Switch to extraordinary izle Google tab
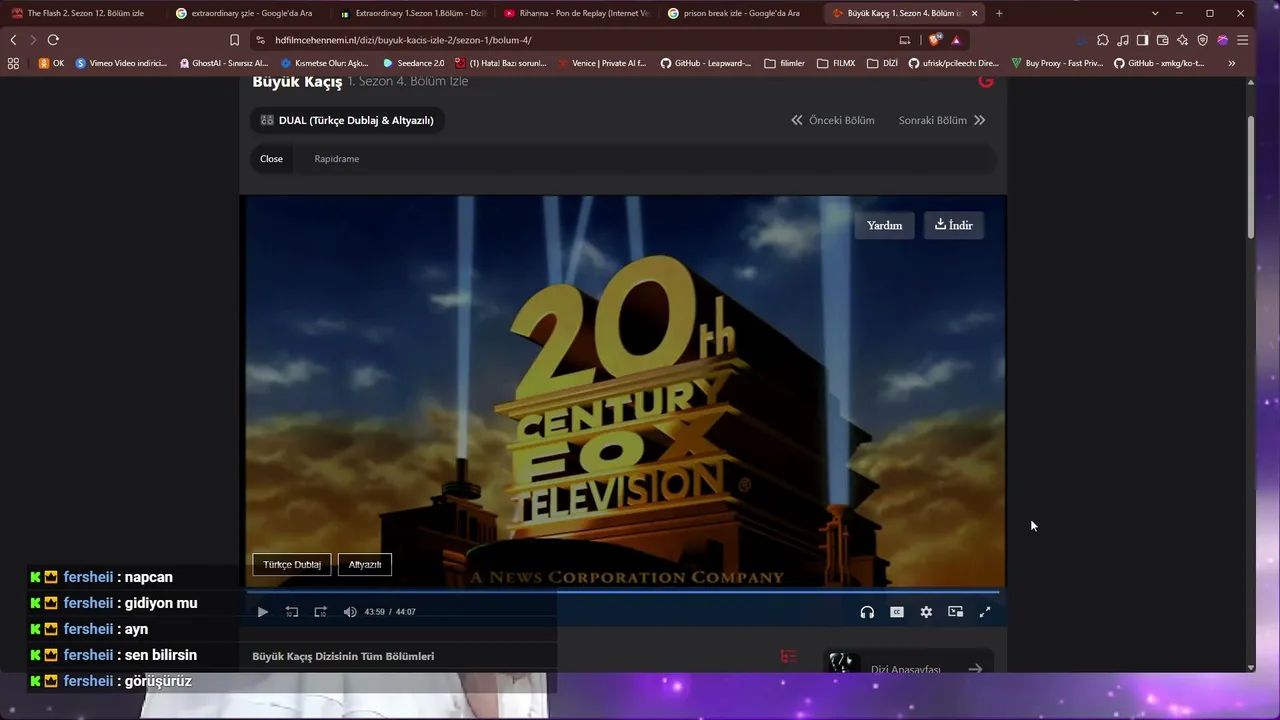 coord(246,13)
